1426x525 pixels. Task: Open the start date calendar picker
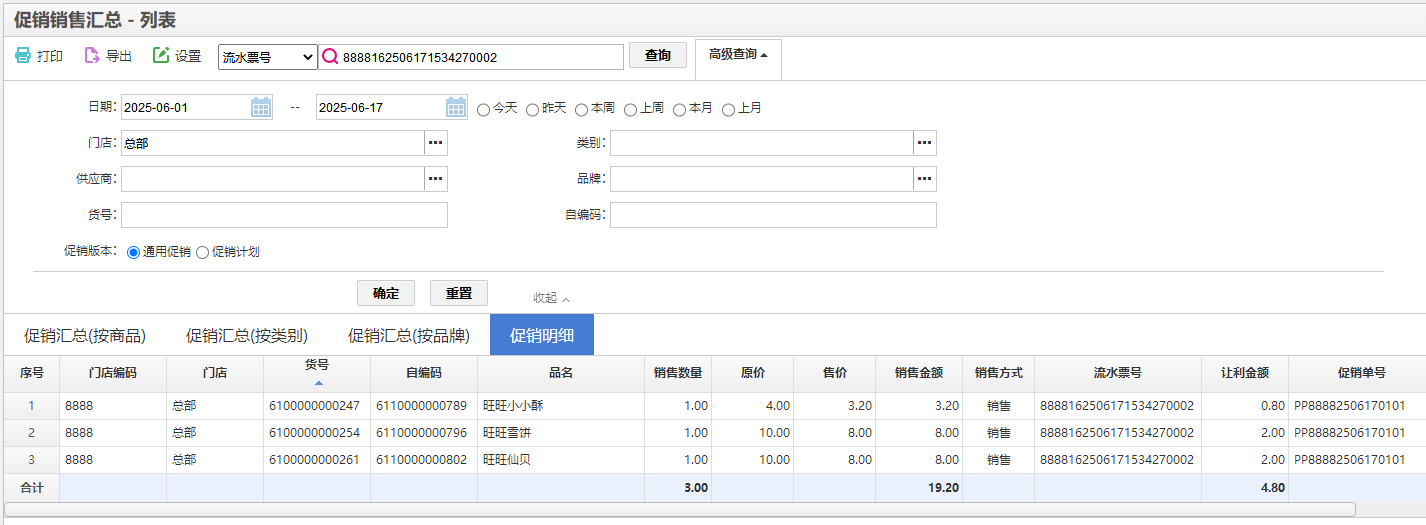[x=261, y=107]
